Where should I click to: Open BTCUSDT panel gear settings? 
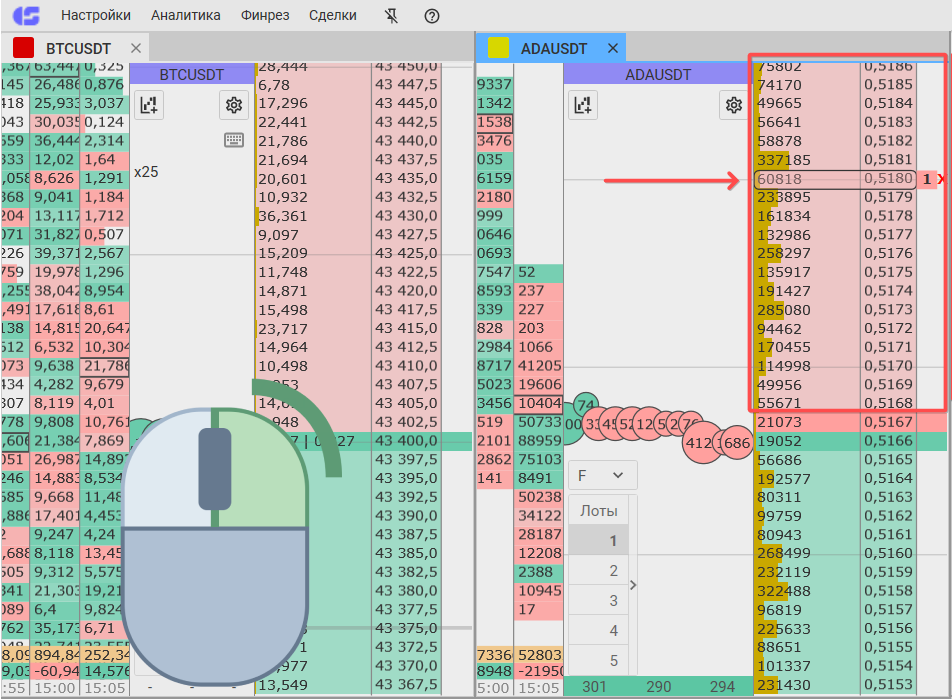click(x=234, y=105)
